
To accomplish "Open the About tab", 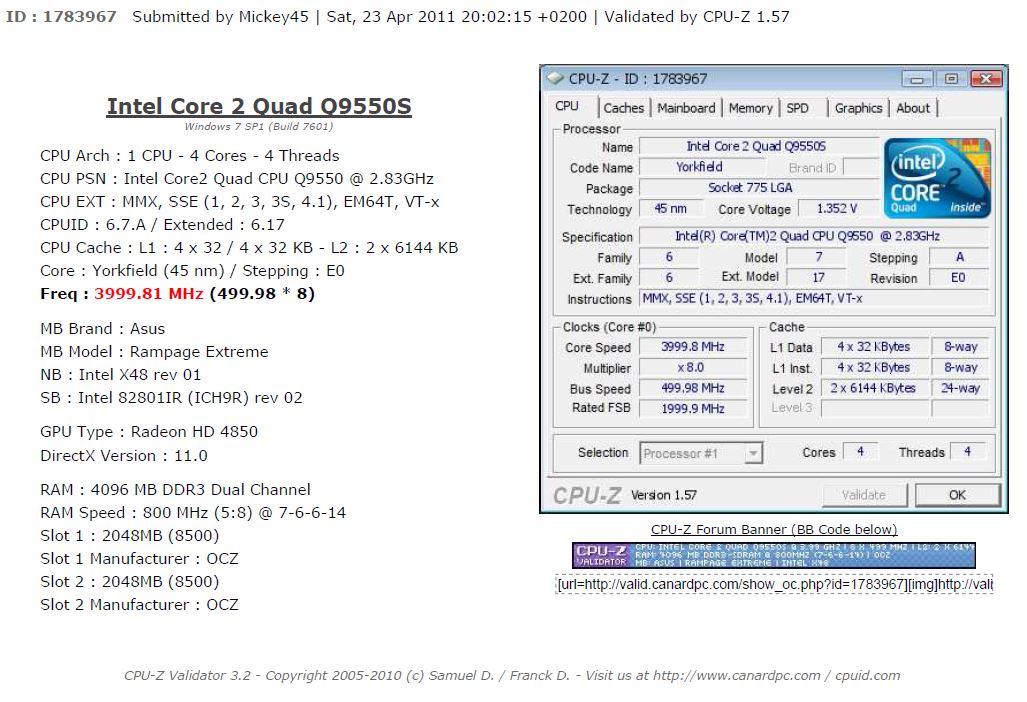I will pyautogui.click(x=913, y=108).
